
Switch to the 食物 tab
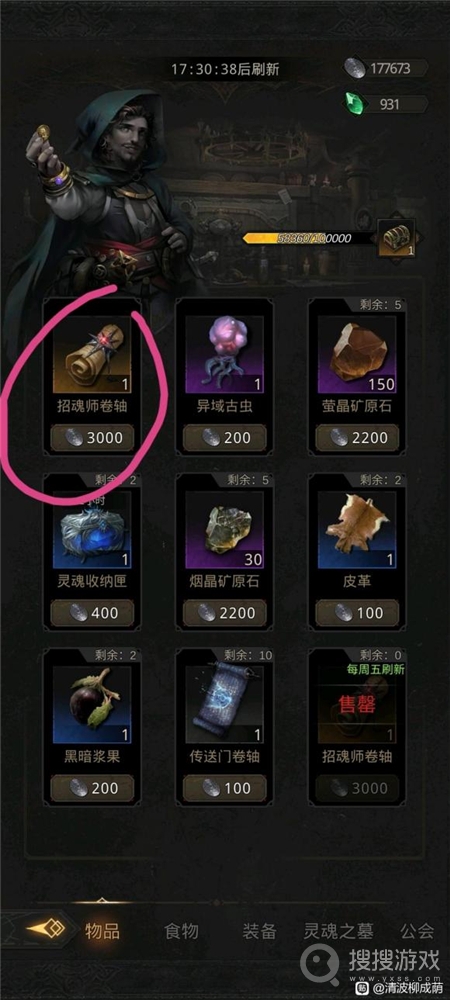click(x=182, y=931)
